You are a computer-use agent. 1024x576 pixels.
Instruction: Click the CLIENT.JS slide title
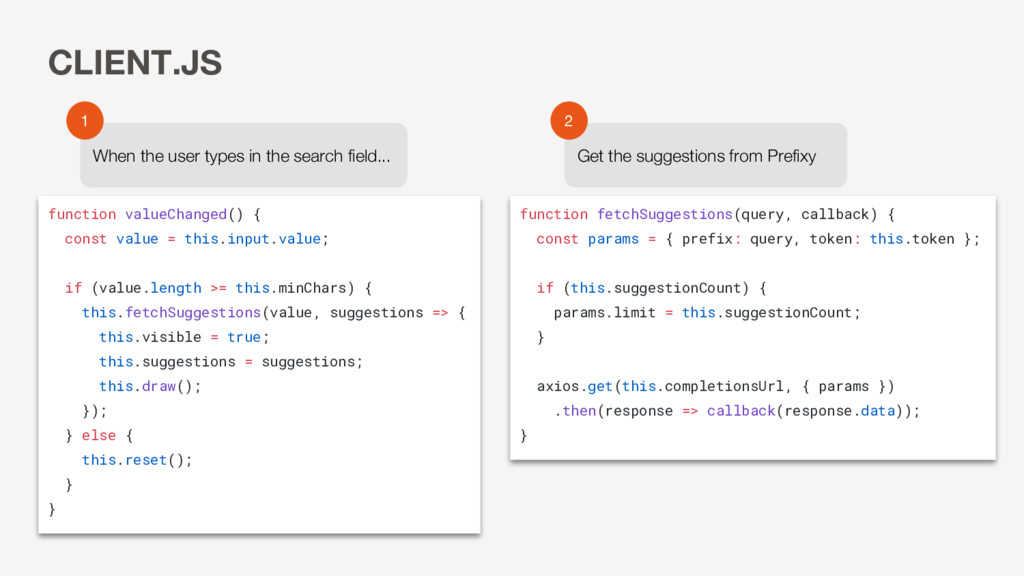click(135, 63)
